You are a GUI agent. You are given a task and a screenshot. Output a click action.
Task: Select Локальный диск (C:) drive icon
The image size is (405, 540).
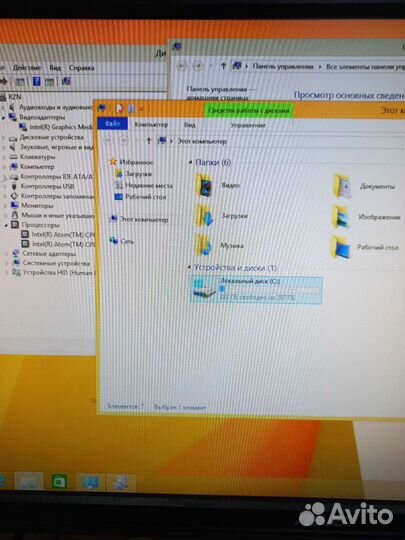(x=204, y=290)
